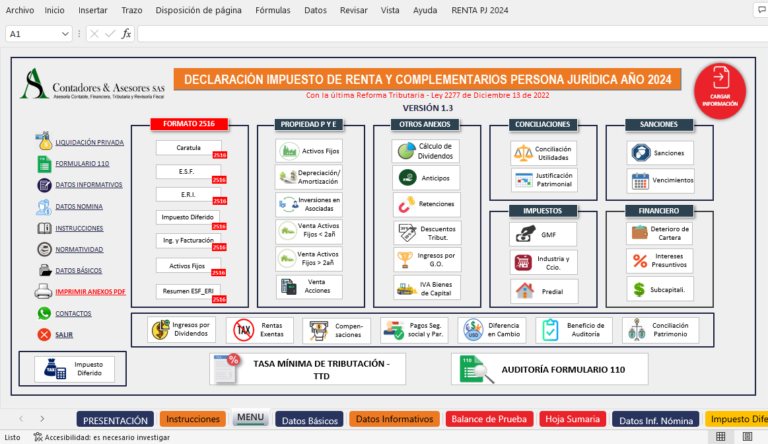This screenshot has height=444, width=768.
Task: Click the printer icon for Imprimir Anexos PDF
Action: point(44,292)
